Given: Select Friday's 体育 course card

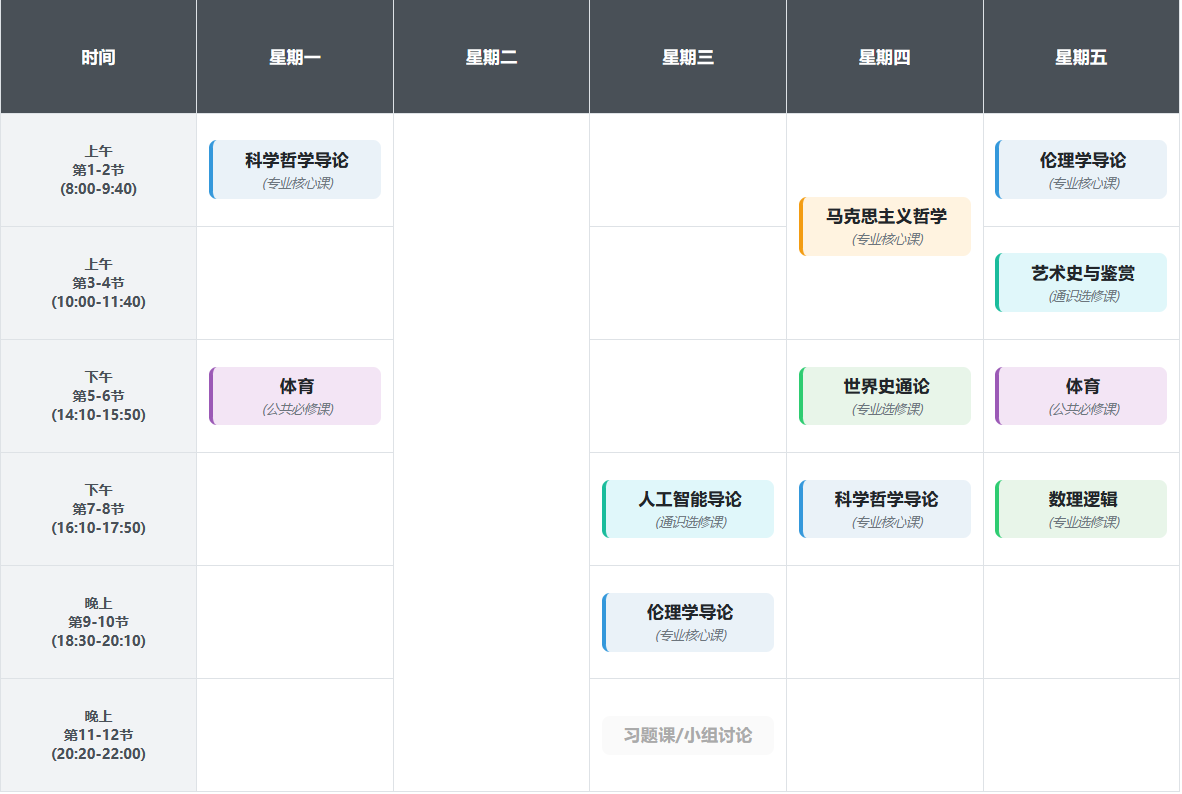Looking at the screenshot, I should (x=1081, y=396).
